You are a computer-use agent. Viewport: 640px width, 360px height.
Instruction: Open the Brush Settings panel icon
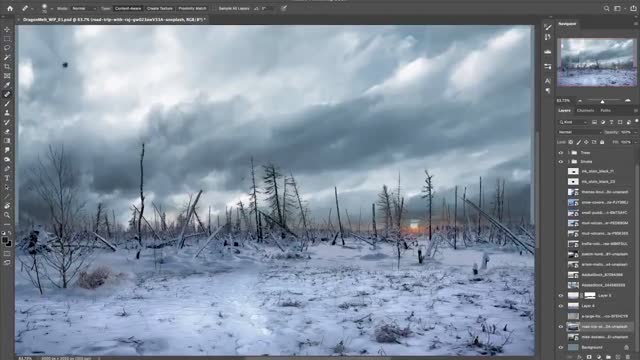tap(548, 27)
